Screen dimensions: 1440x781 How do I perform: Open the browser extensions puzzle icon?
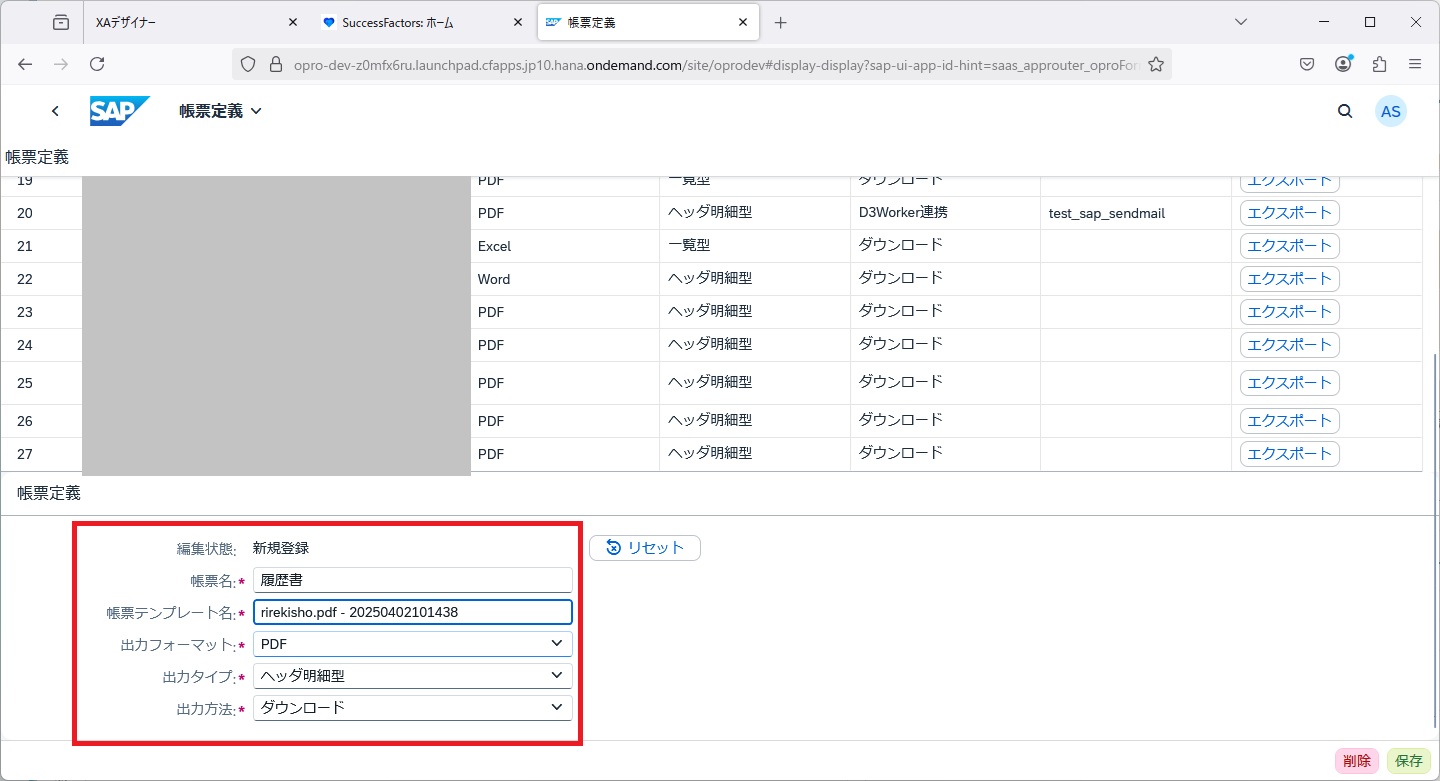[x=1379, y=64]
